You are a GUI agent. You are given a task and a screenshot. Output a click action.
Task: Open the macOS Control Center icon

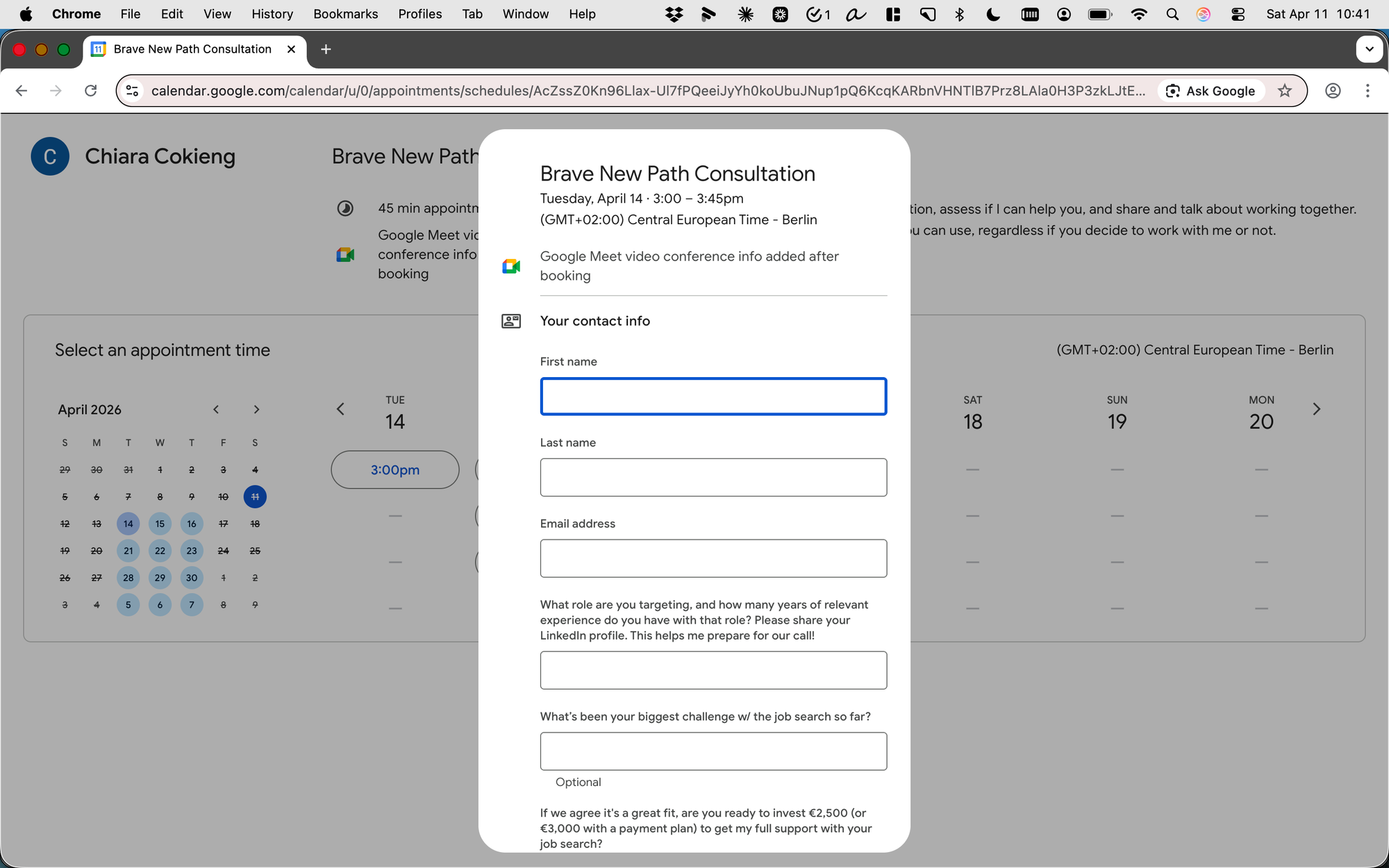click(1238, 14)
